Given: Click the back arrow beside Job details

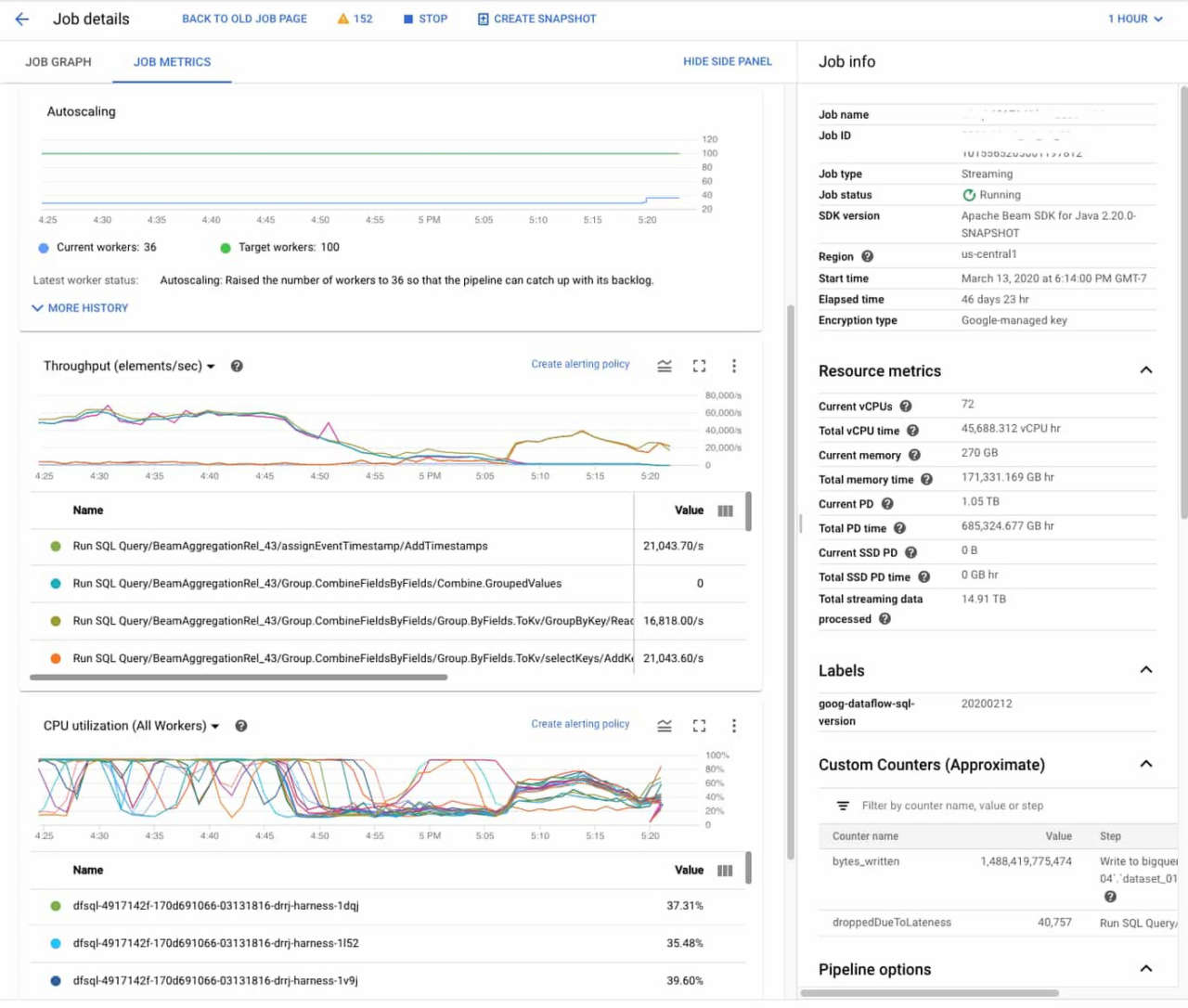Looking at the screenshot, I should [x=22, y=19].
